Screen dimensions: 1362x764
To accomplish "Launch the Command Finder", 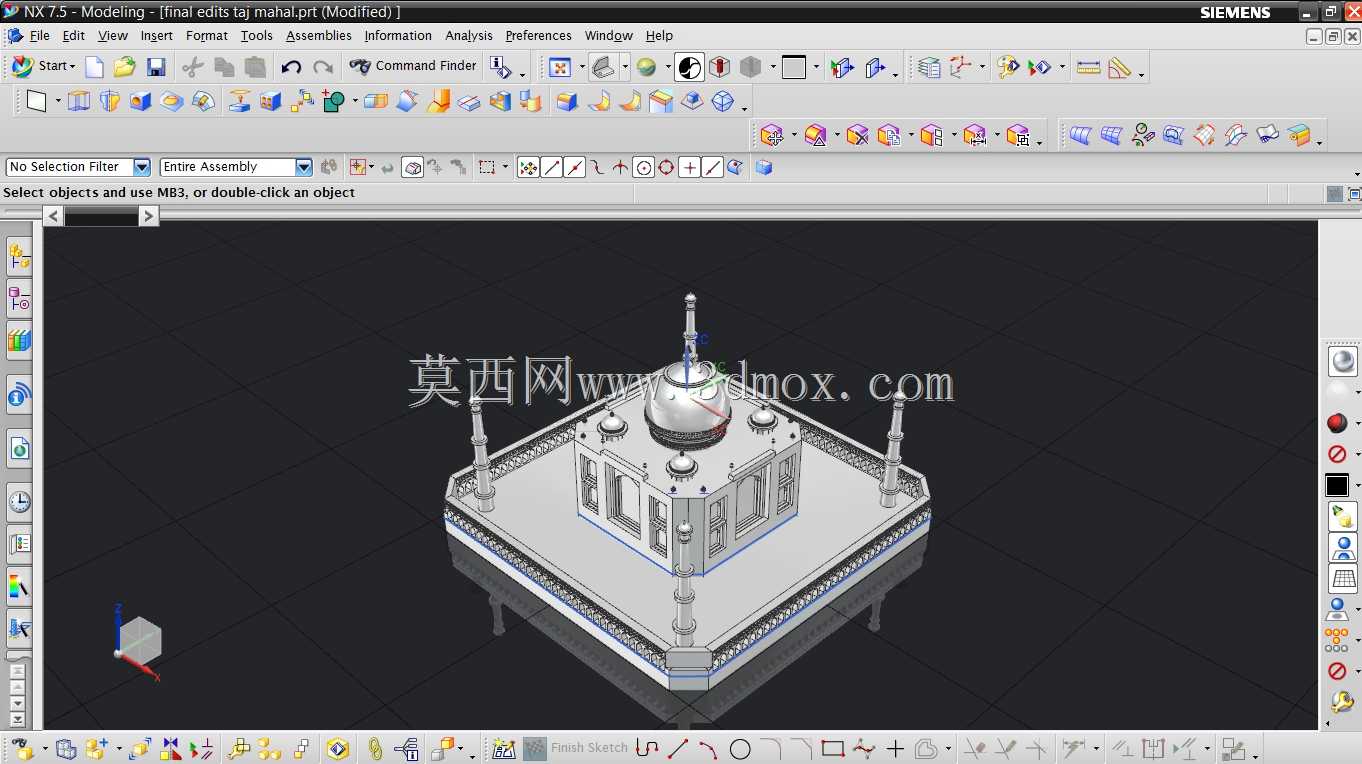I will [413, 66].
